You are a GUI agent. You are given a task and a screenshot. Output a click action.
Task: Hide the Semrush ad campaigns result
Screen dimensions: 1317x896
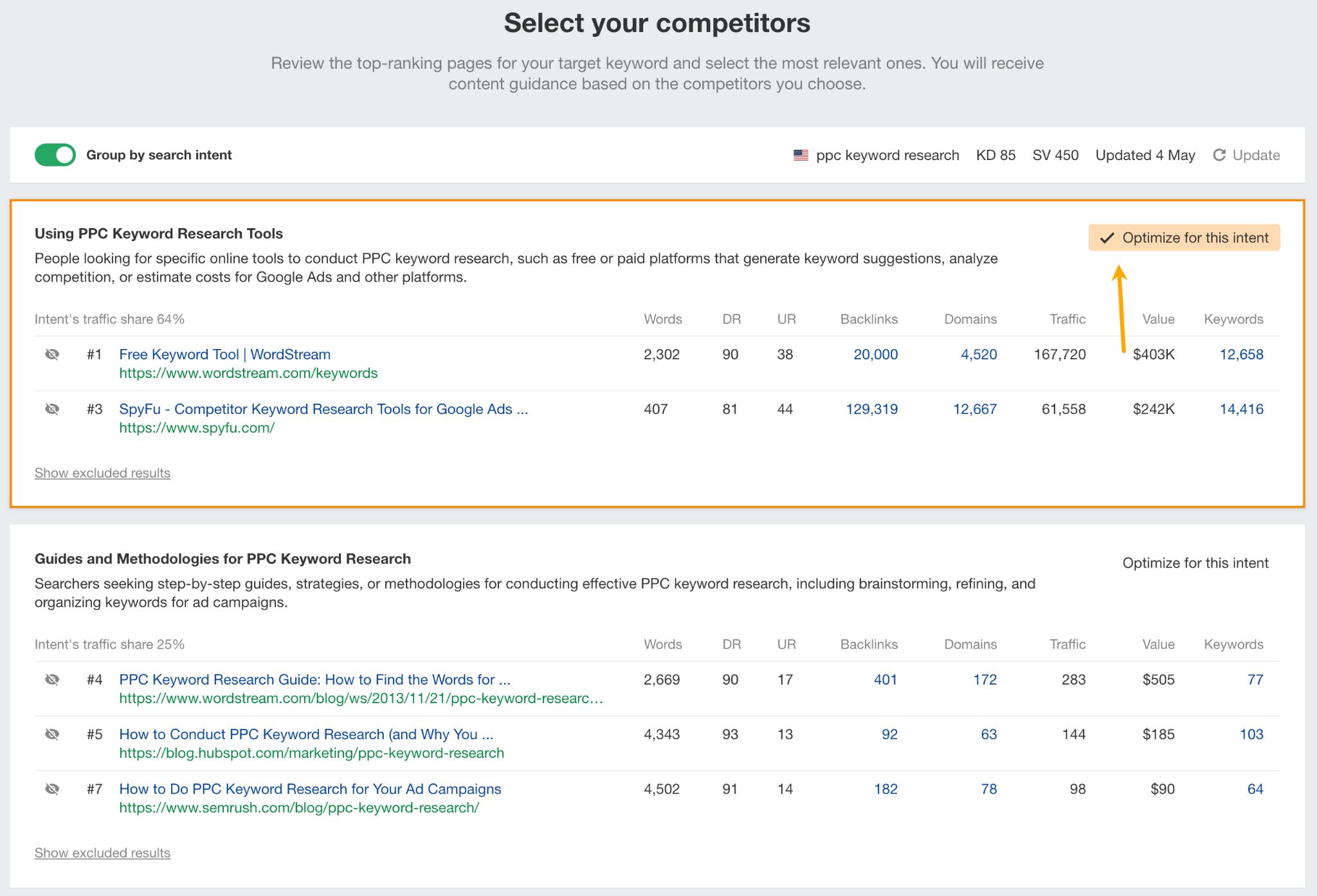pos(52,789)
